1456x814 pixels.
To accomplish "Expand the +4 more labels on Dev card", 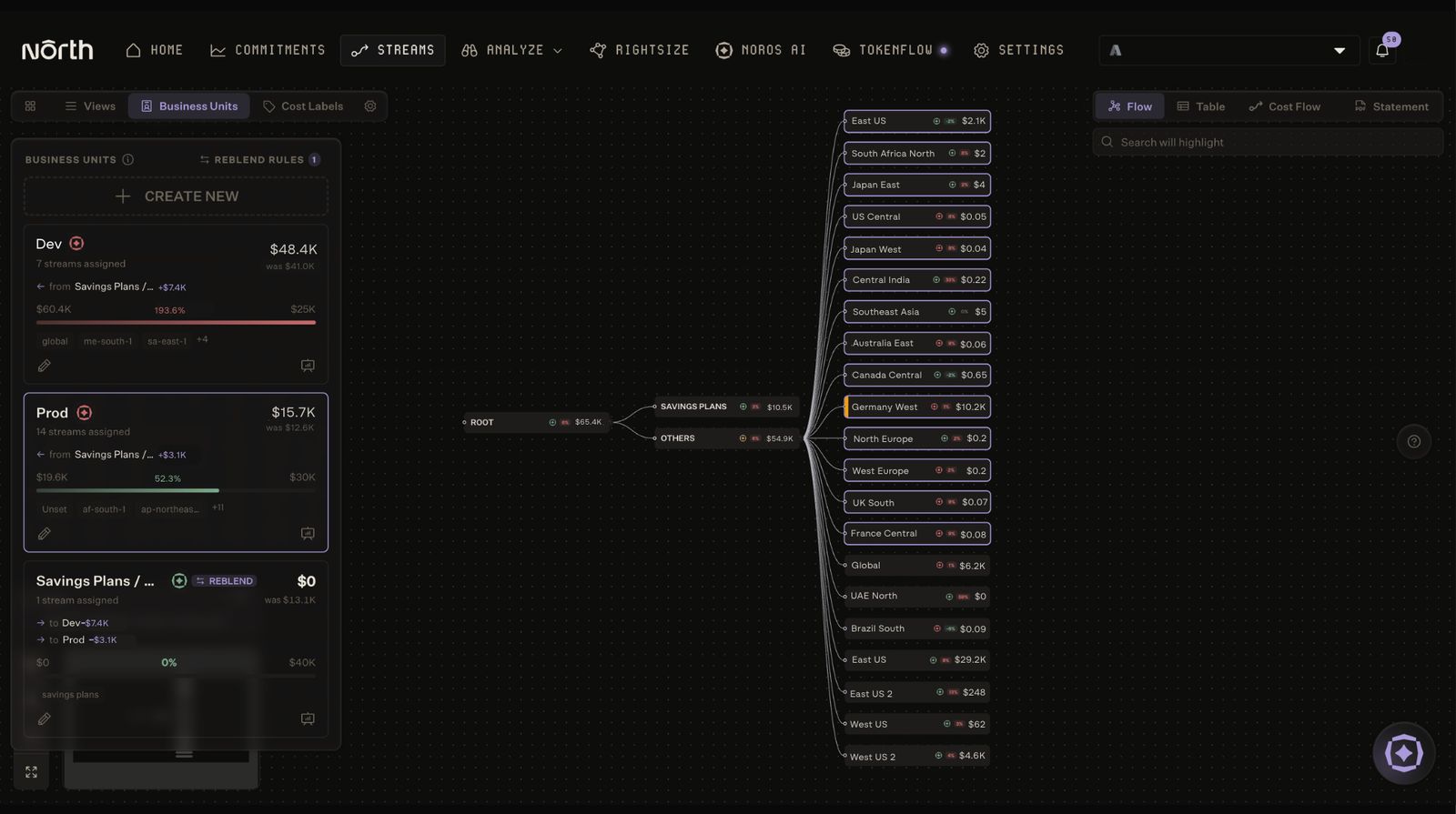I will pos(202,339).
